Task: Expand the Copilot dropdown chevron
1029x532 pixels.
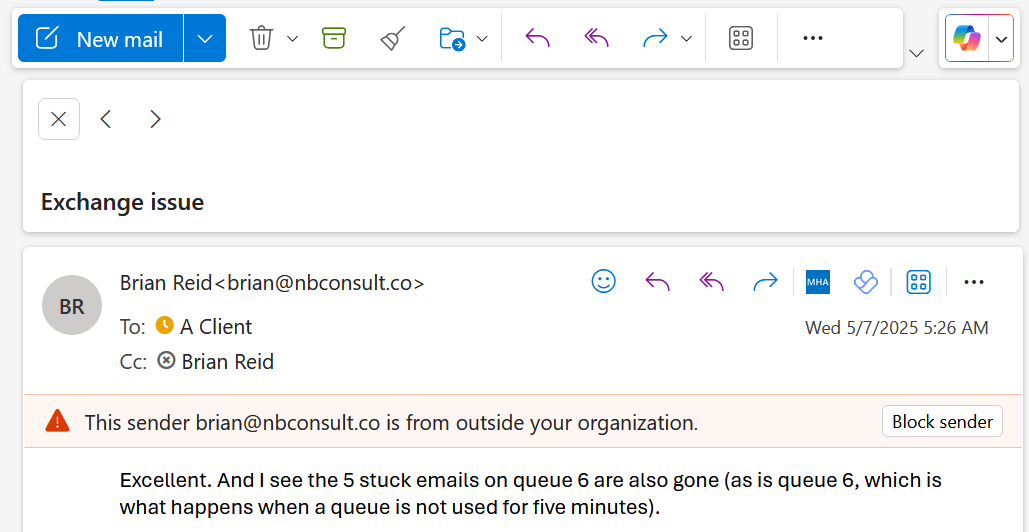Action: (x=1001, y=39)
